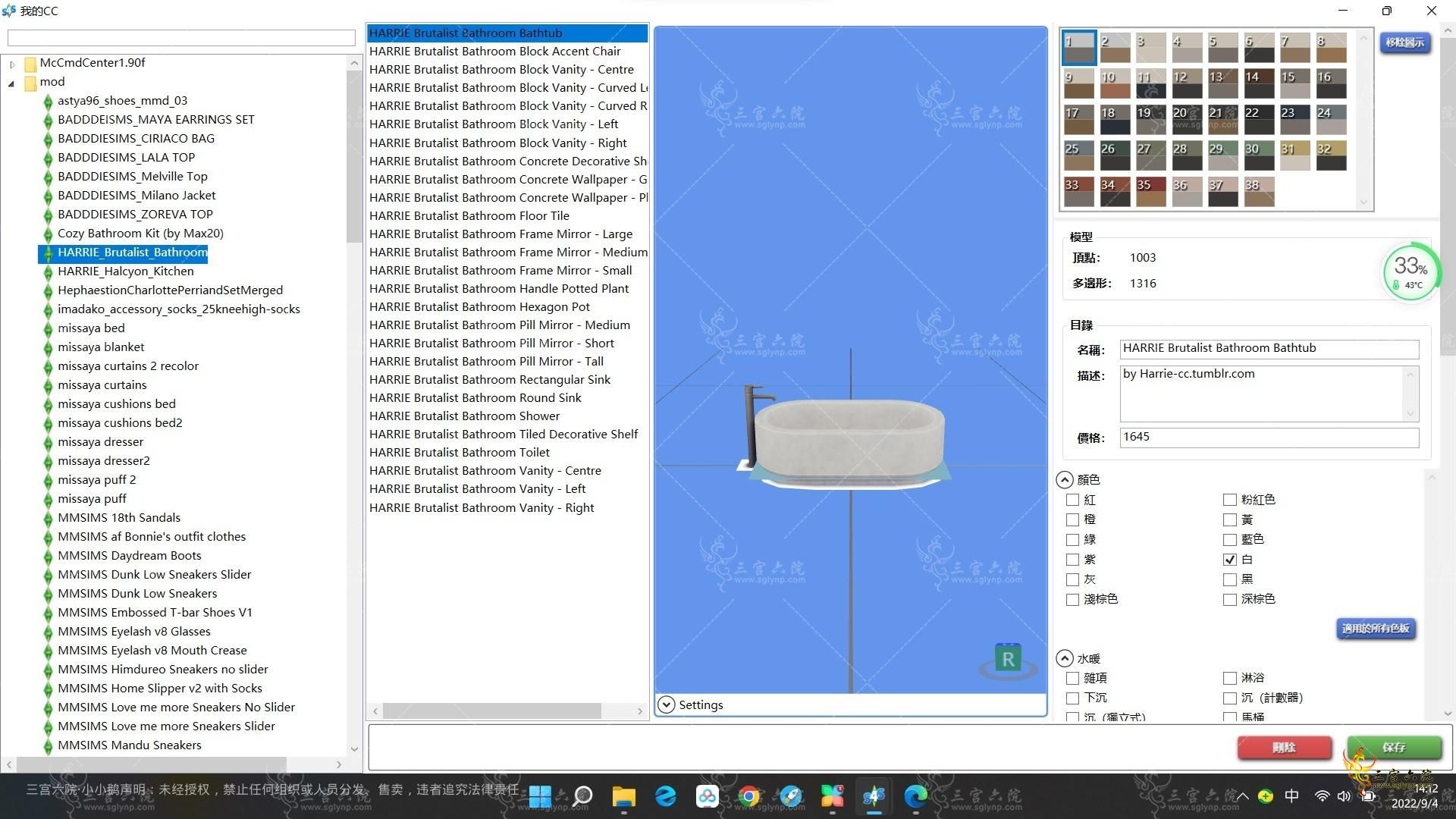Open Google Chrome from taskbar
1456x819 pixels.
point(748,795)
